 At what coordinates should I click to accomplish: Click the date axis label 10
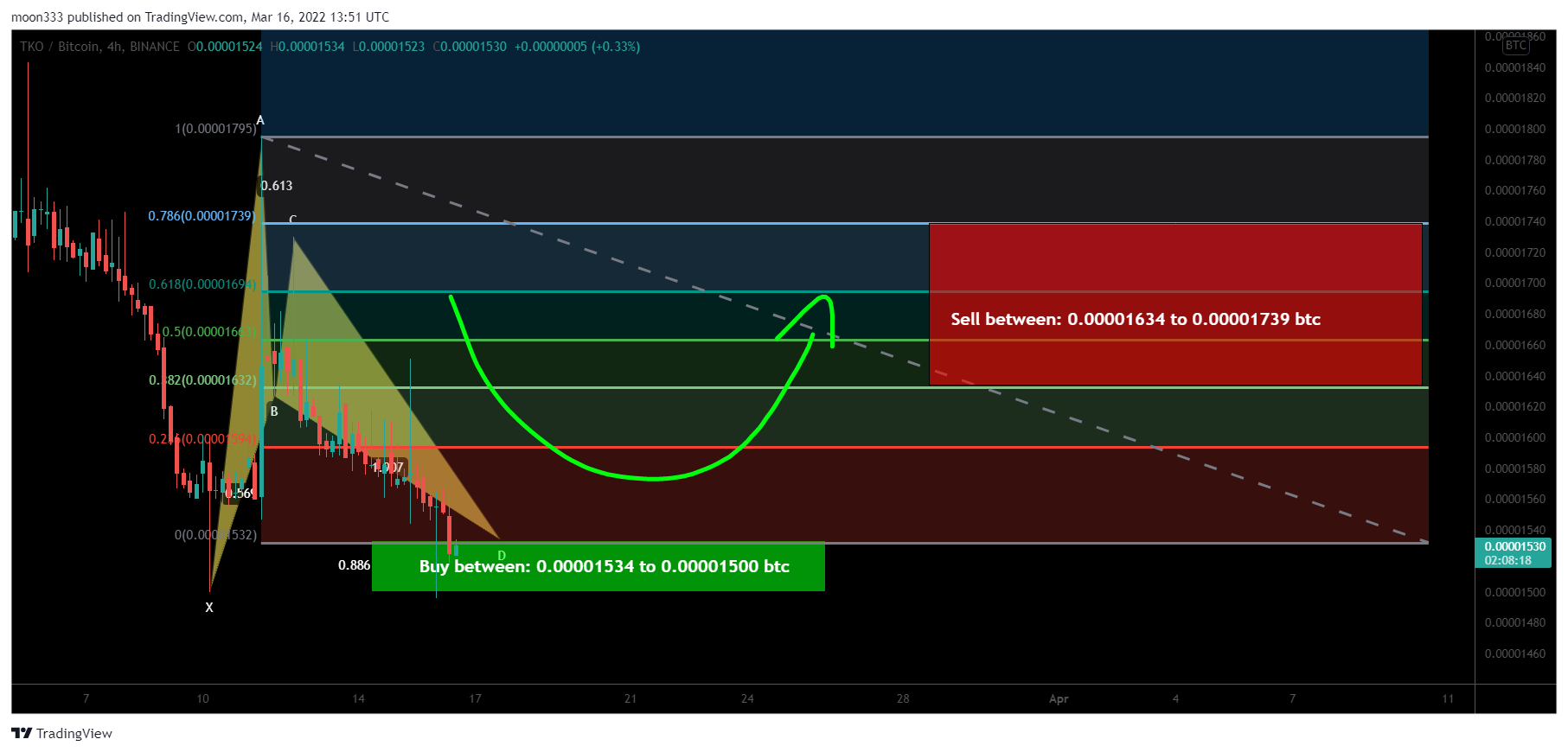[x=202, y=698]
